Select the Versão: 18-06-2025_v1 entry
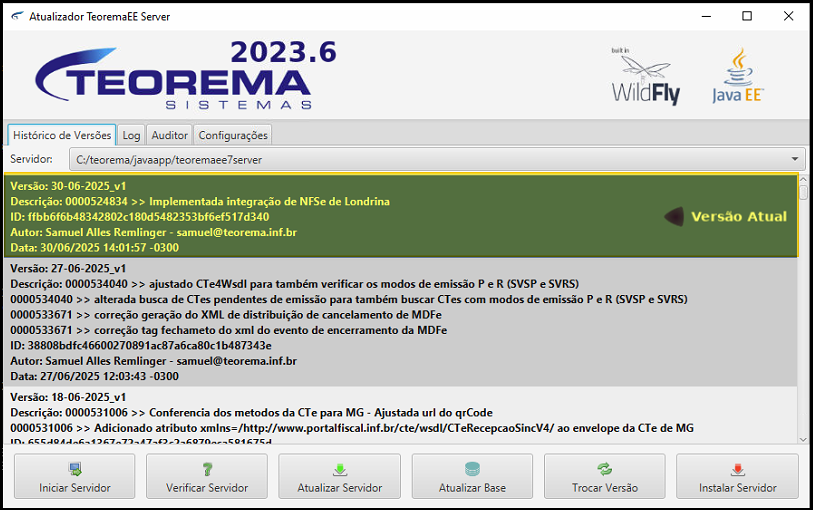This screenshot has height=510, width=813. (x=401, y=416)
